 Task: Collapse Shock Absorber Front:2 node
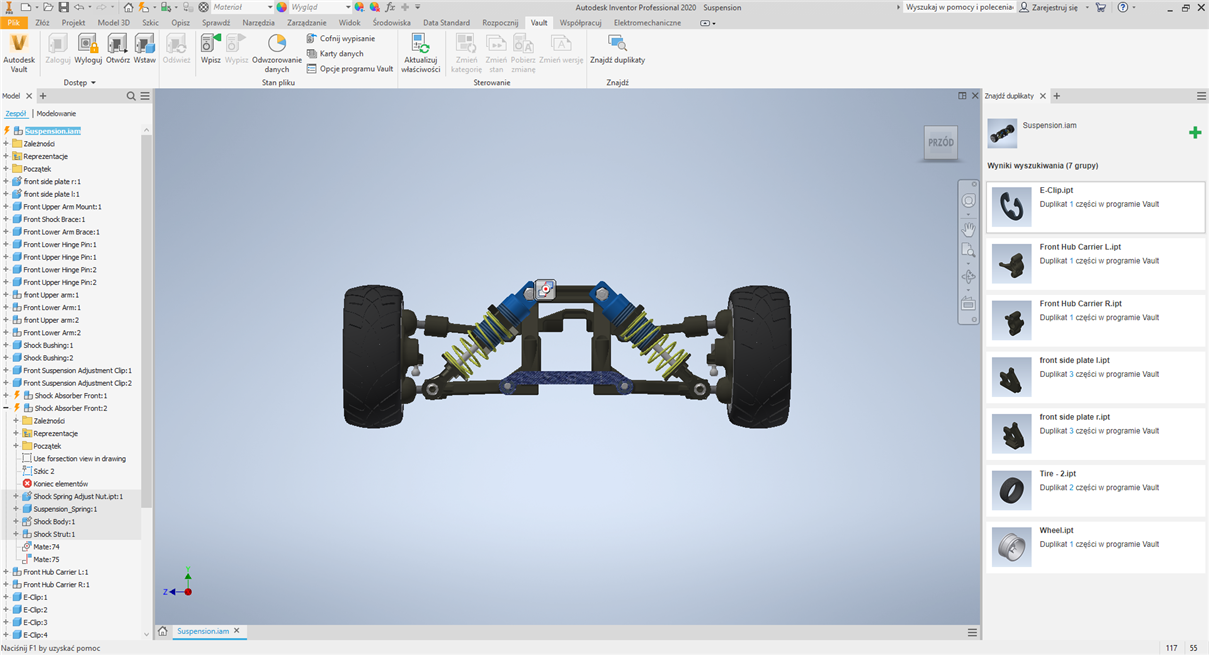click(x=6, y=408)
